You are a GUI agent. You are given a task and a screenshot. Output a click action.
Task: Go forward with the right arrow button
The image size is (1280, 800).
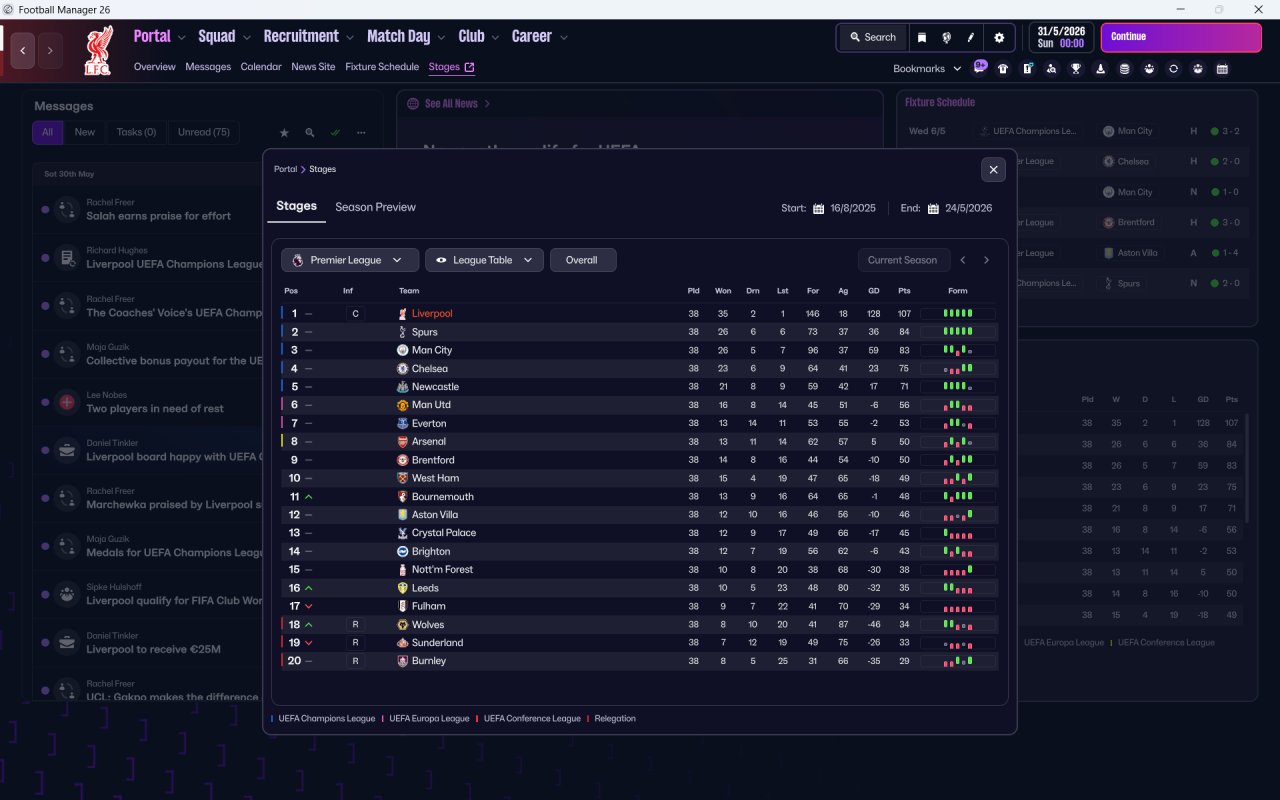(x=50, y=50)
